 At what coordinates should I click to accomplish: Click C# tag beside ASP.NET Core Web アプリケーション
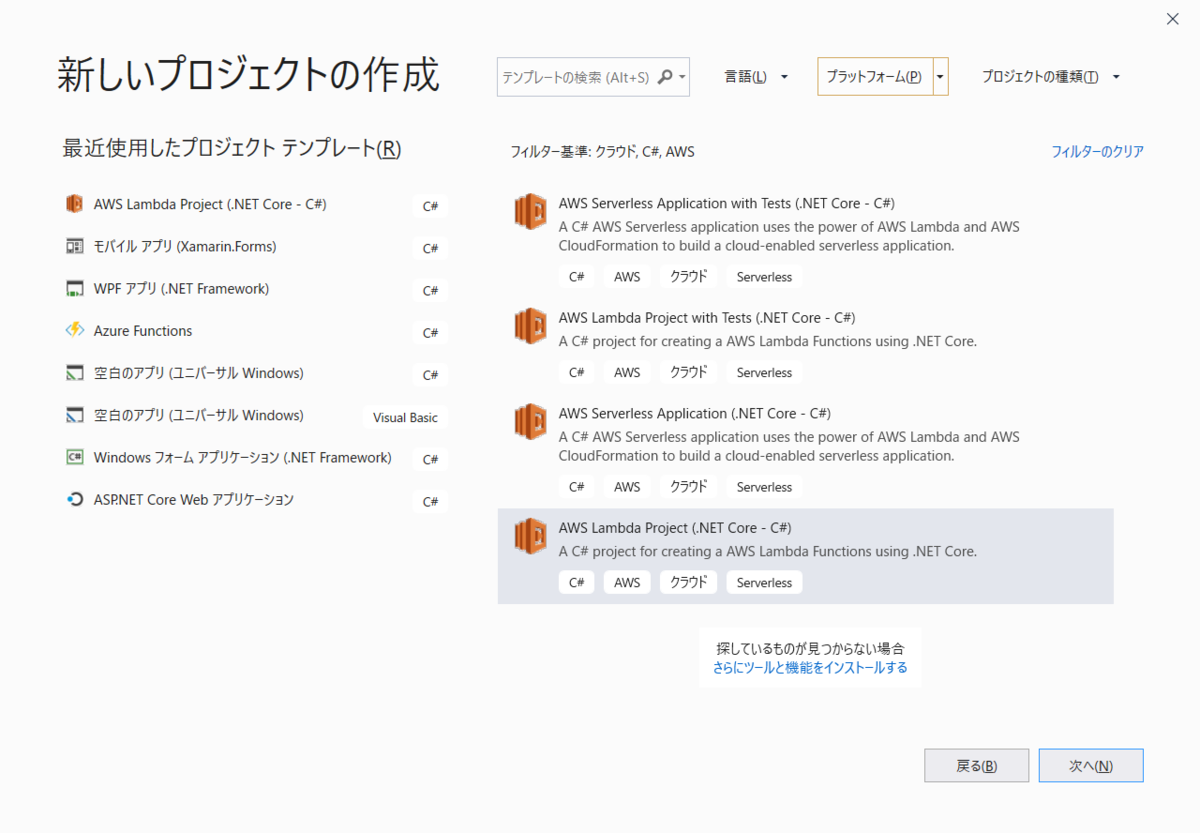[431, 502]
